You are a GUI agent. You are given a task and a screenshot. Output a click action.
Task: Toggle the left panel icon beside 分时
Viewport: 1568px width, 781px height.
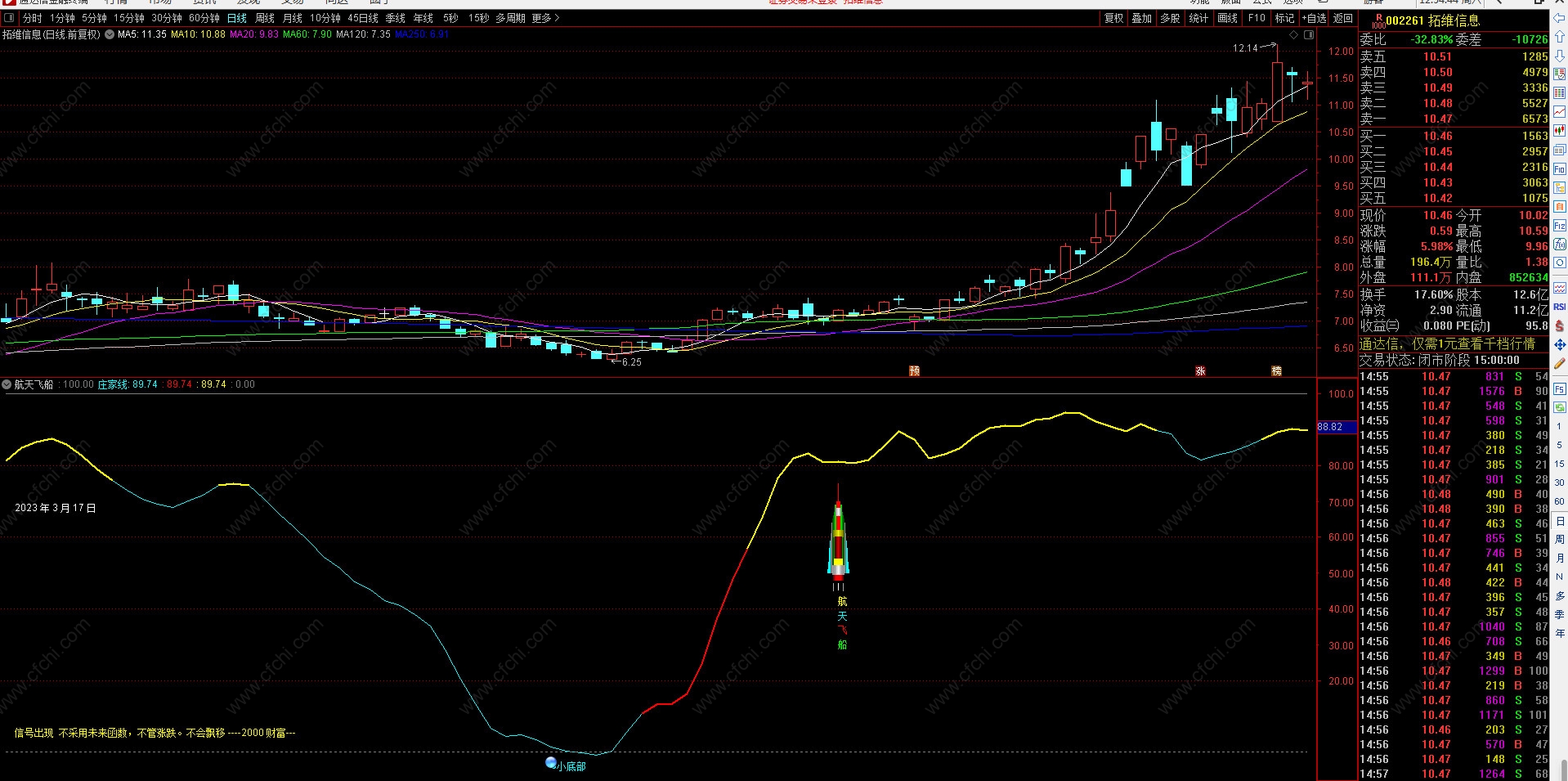[10, 18]
